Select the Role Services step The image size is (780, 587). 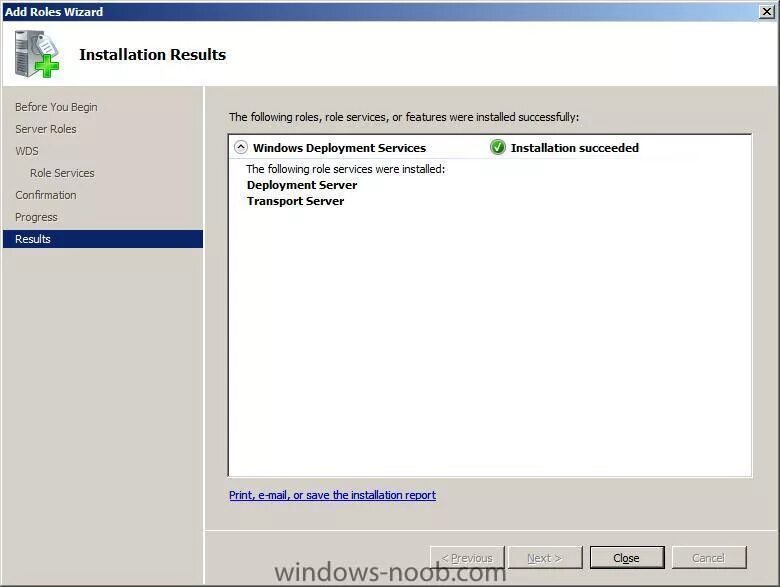pyautogui.click(x=62, y=173)
